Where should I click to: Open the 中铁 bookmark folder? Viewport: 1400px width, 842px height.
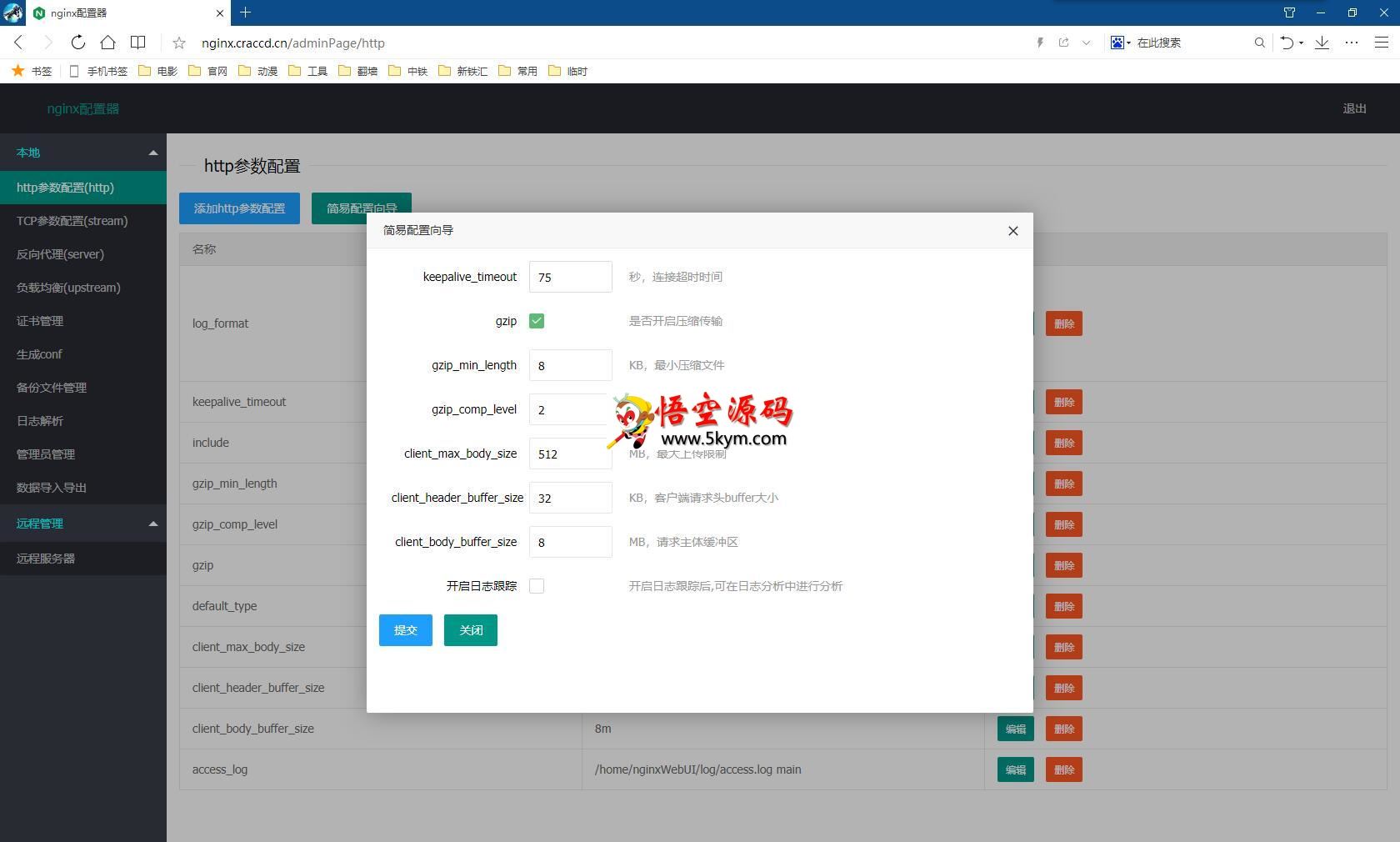408,71
